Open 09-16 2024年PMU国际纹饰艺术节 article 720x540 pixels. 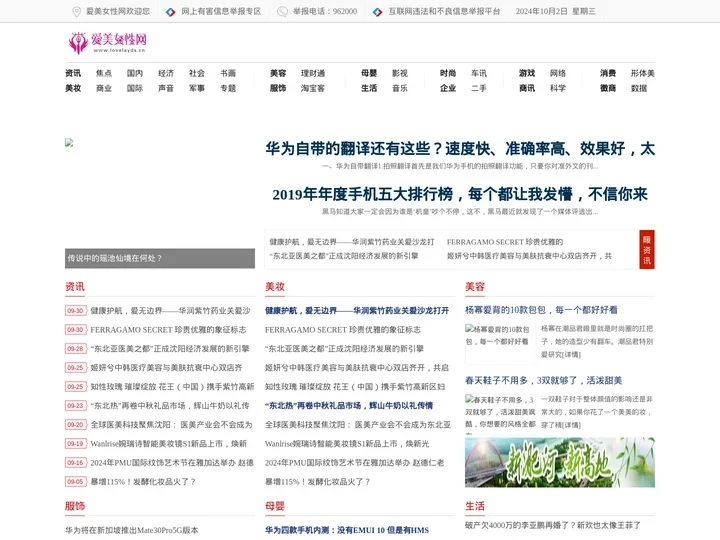[x=172, y=463]
